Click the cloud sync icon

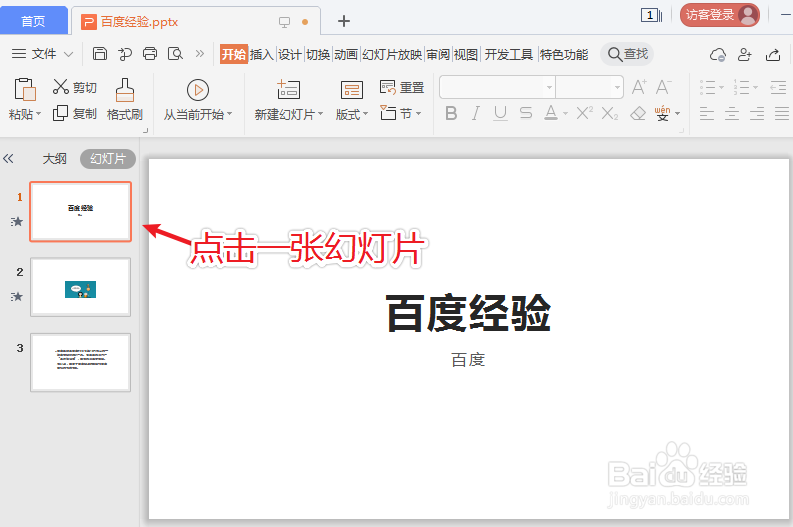[x=718, y=55]
